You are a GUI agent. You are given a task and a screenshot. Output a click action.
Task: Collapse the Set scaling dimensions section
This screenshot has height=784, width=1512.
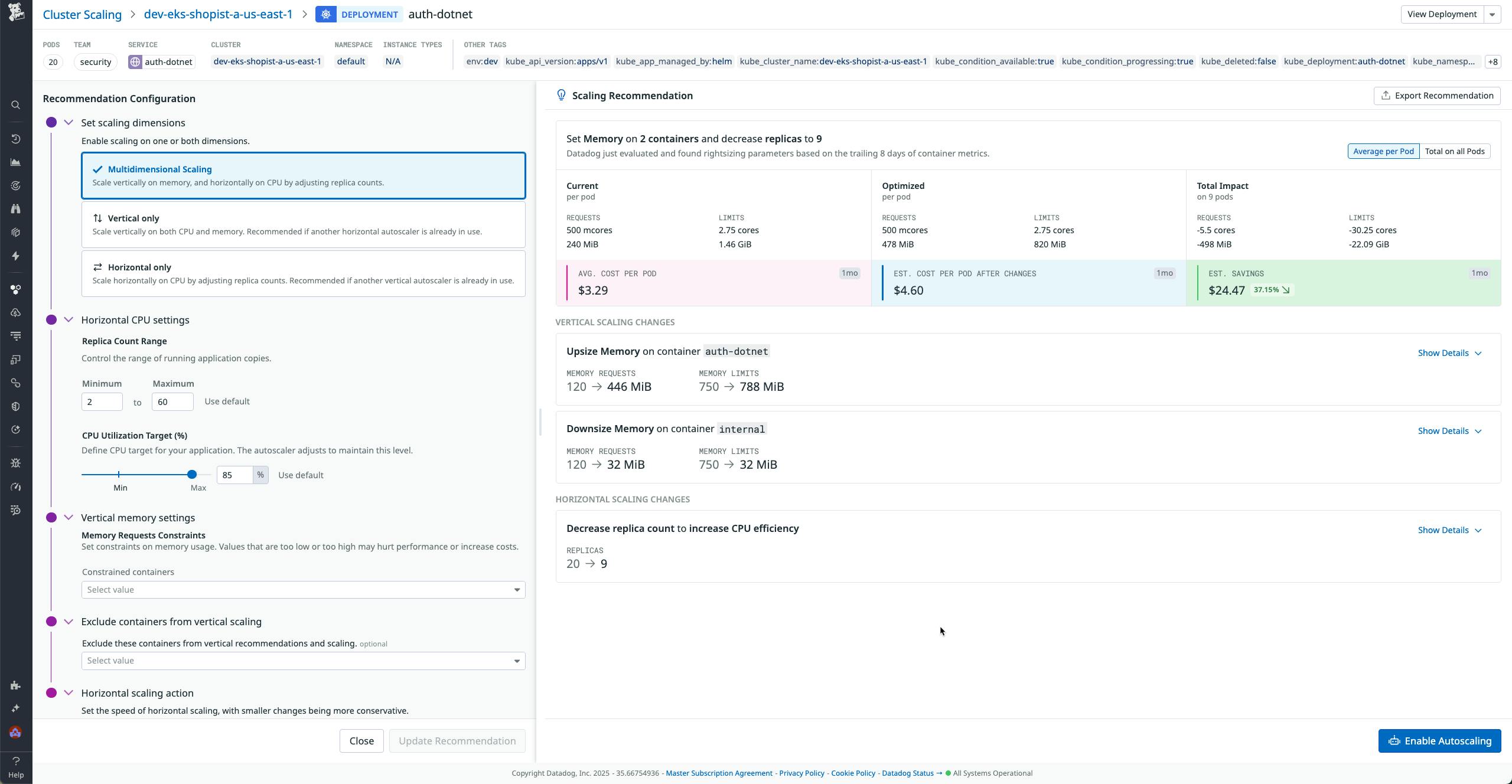69,122
